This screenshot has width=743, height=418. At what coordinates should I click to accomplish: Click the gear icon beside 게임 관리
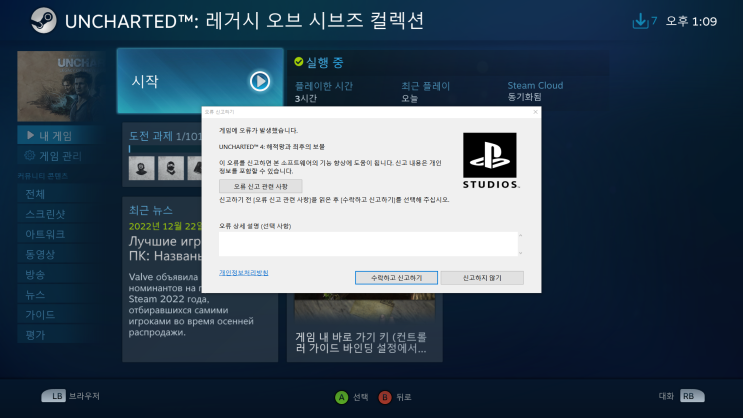pos(30,155)
